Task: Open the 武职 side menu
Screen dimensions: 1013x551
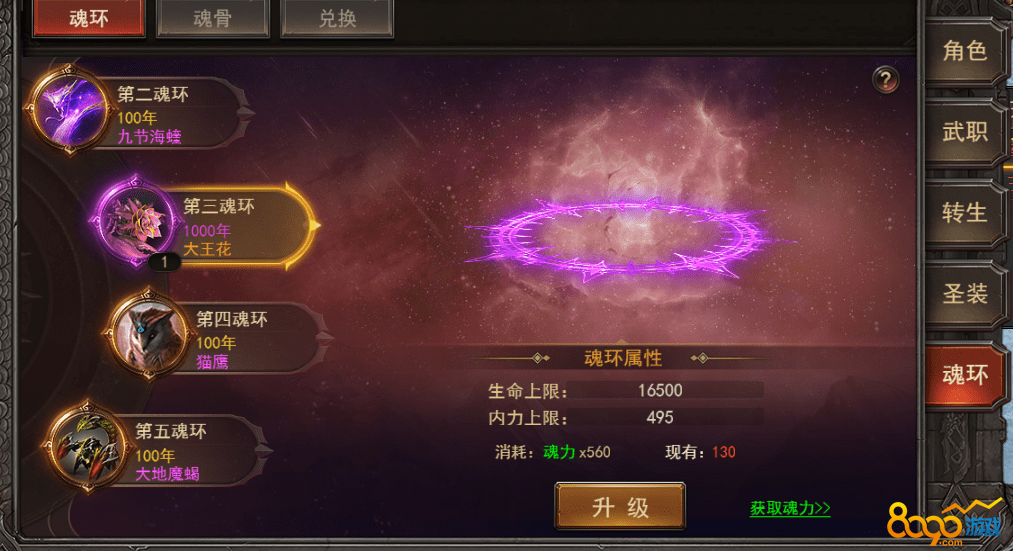Action: click(x=965, y=132)
